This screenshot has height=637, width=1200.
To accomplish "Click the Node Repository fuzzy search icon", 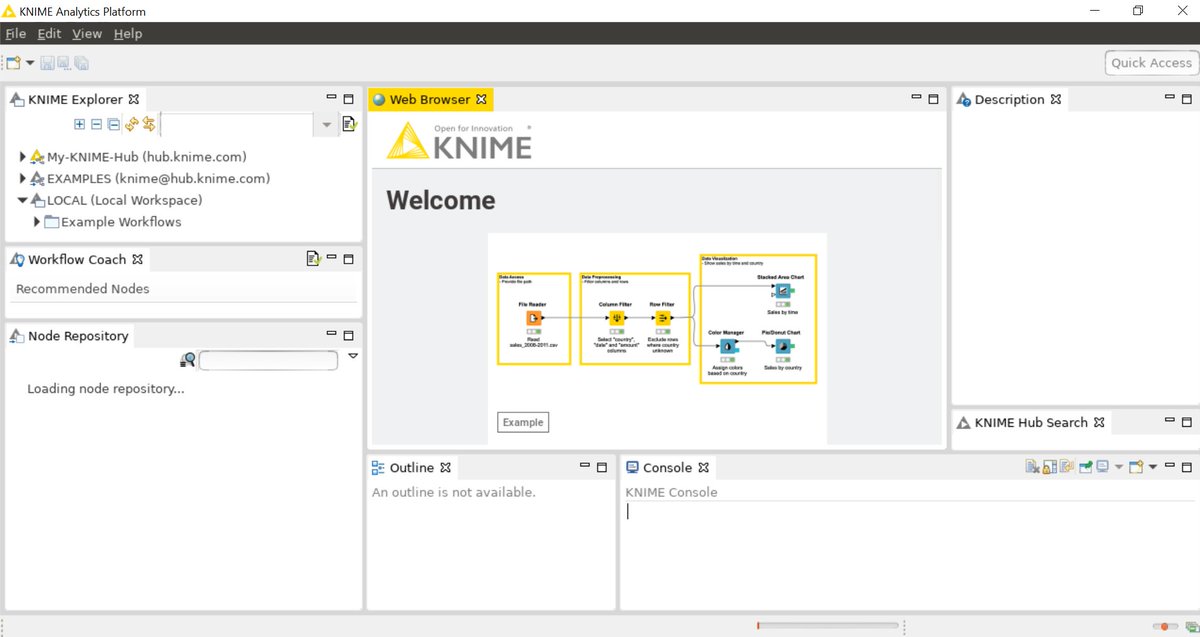I will (188, 360).
